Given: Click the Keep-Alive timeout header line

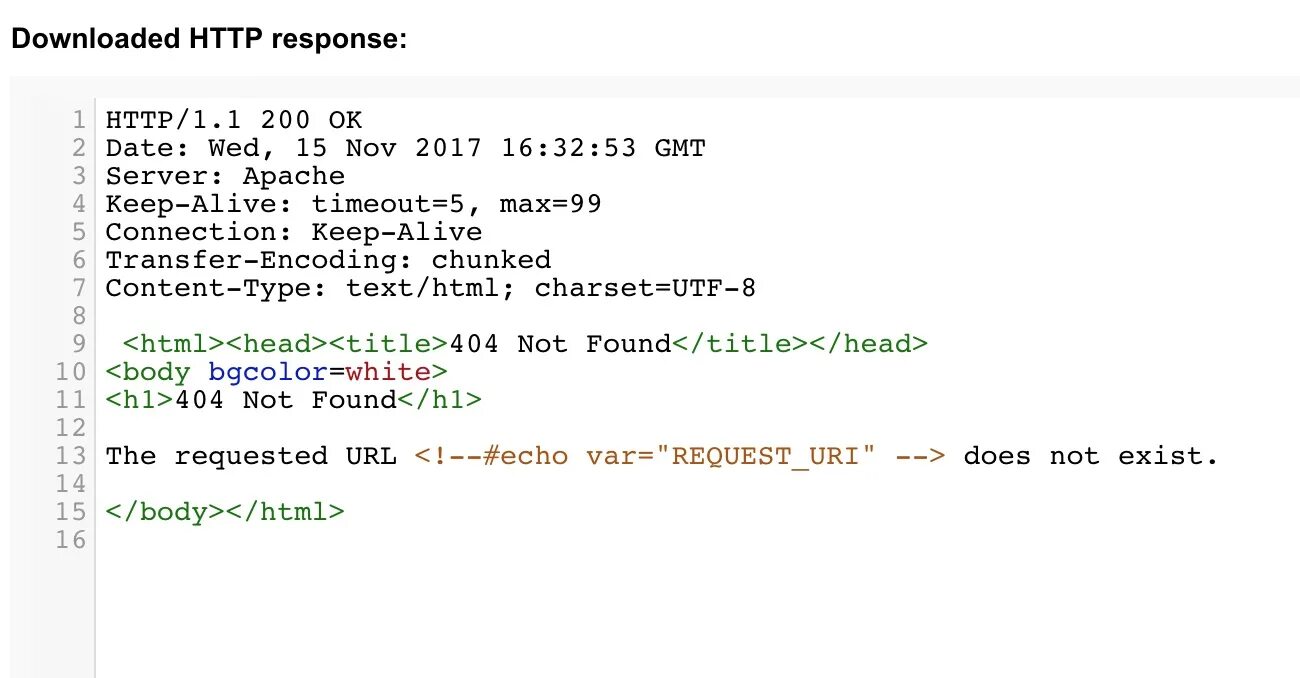Looking at the screenshot, I should pyautogui.click(x=353, y=204).
